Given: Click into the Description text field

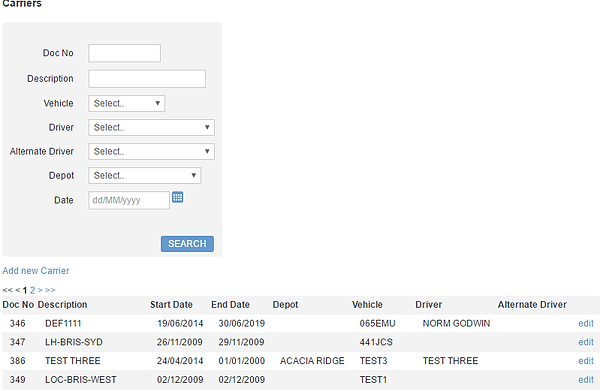Looking at the screenshot, I should click(147, 78).
